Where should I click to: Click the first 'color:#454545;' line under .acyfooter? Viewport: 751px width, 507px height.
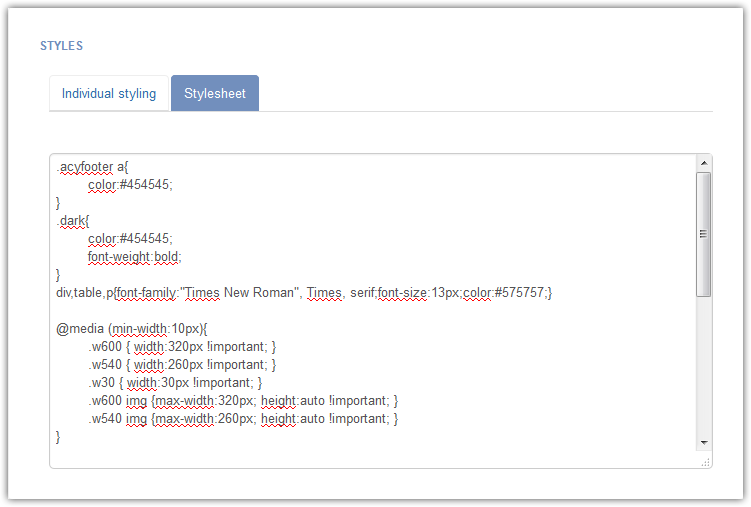130,185
